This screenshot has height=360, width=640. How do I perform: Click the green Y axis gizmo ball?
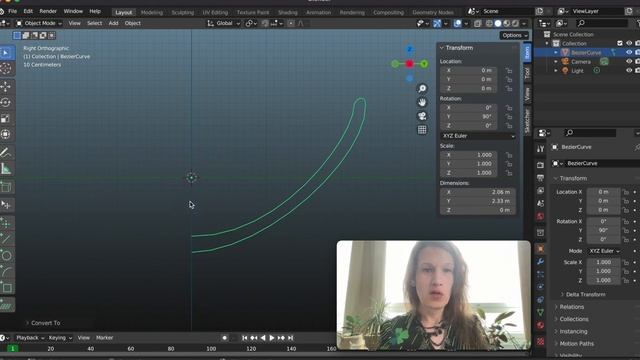pyautogui.click(x=424, y=64)
